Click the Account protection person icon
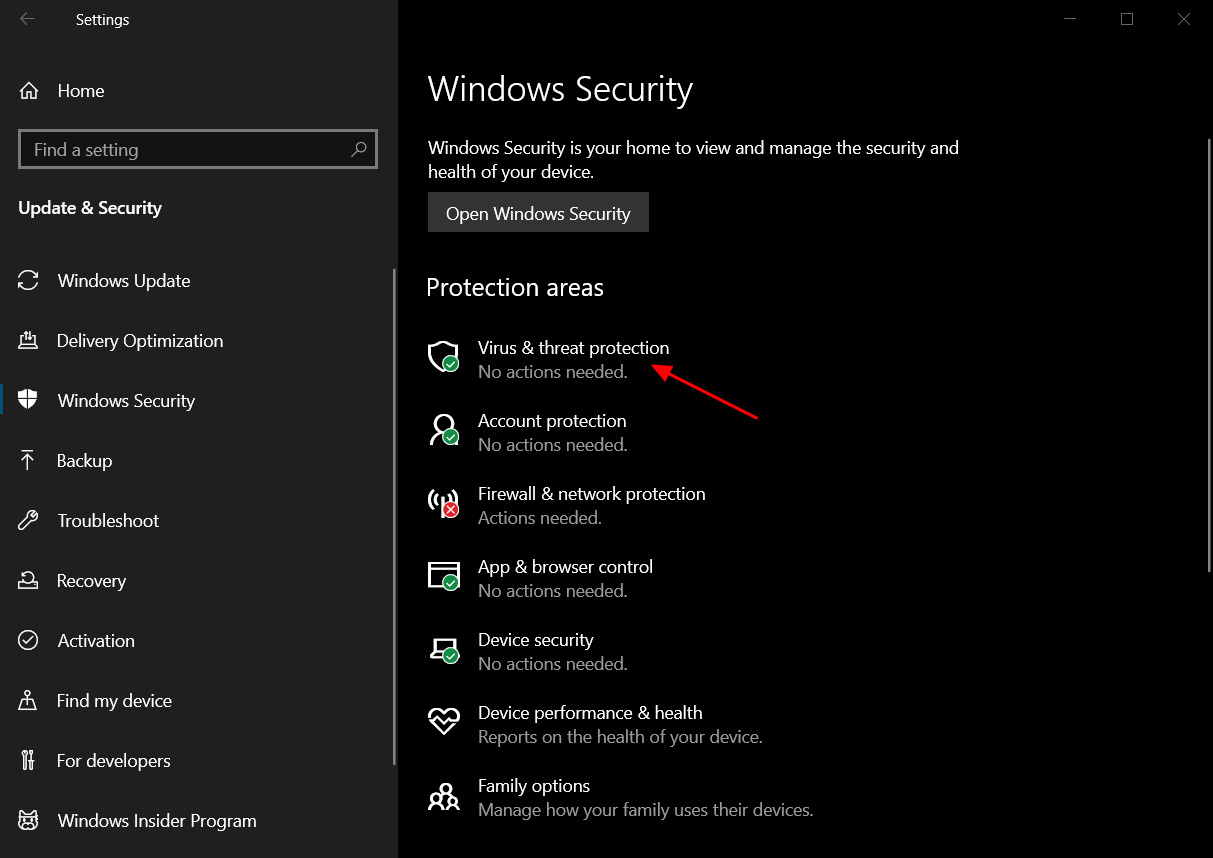 pyautogui.click(x=443, y=430)
